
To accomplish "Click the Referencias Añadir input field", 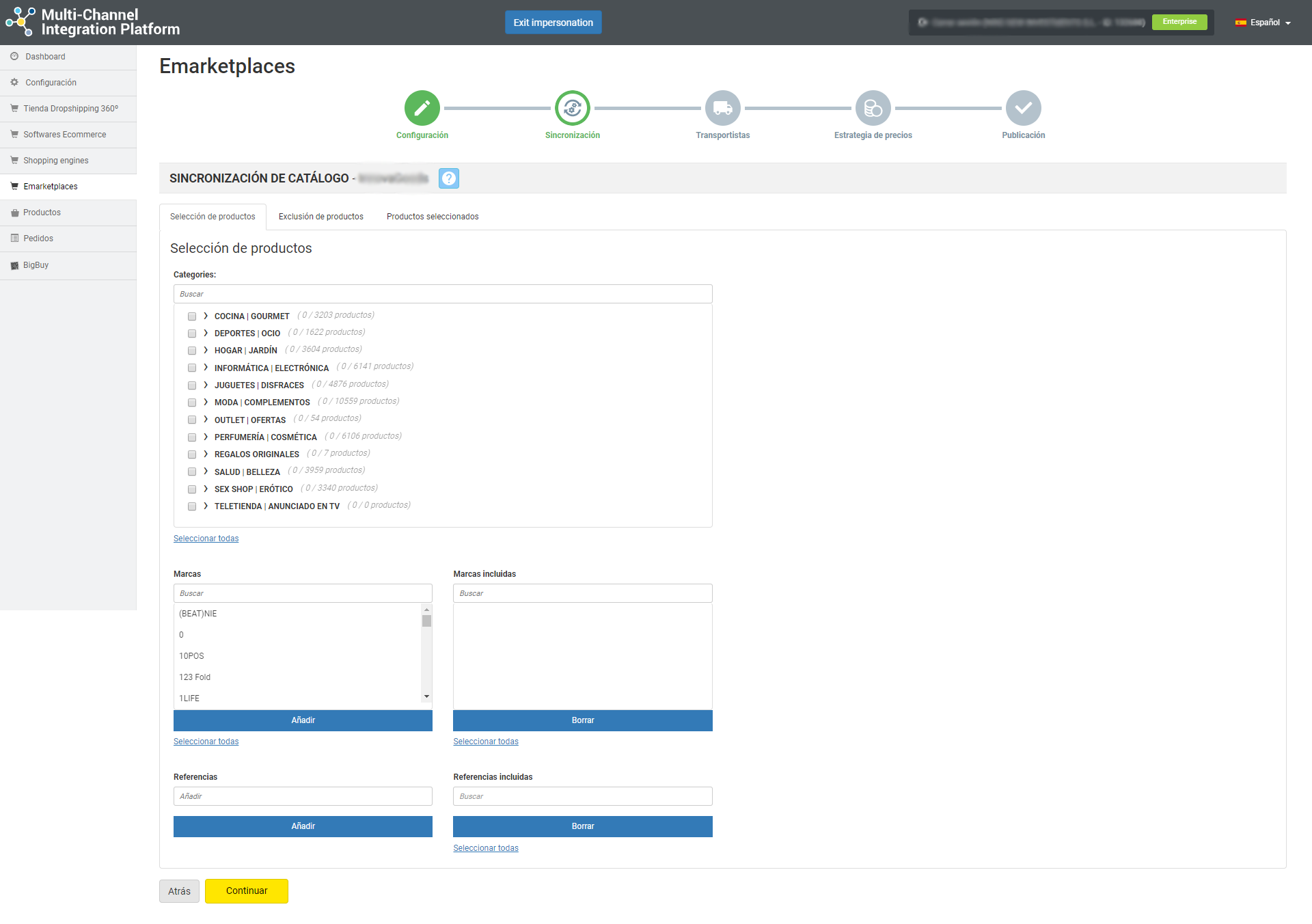I will coord(303,796).
